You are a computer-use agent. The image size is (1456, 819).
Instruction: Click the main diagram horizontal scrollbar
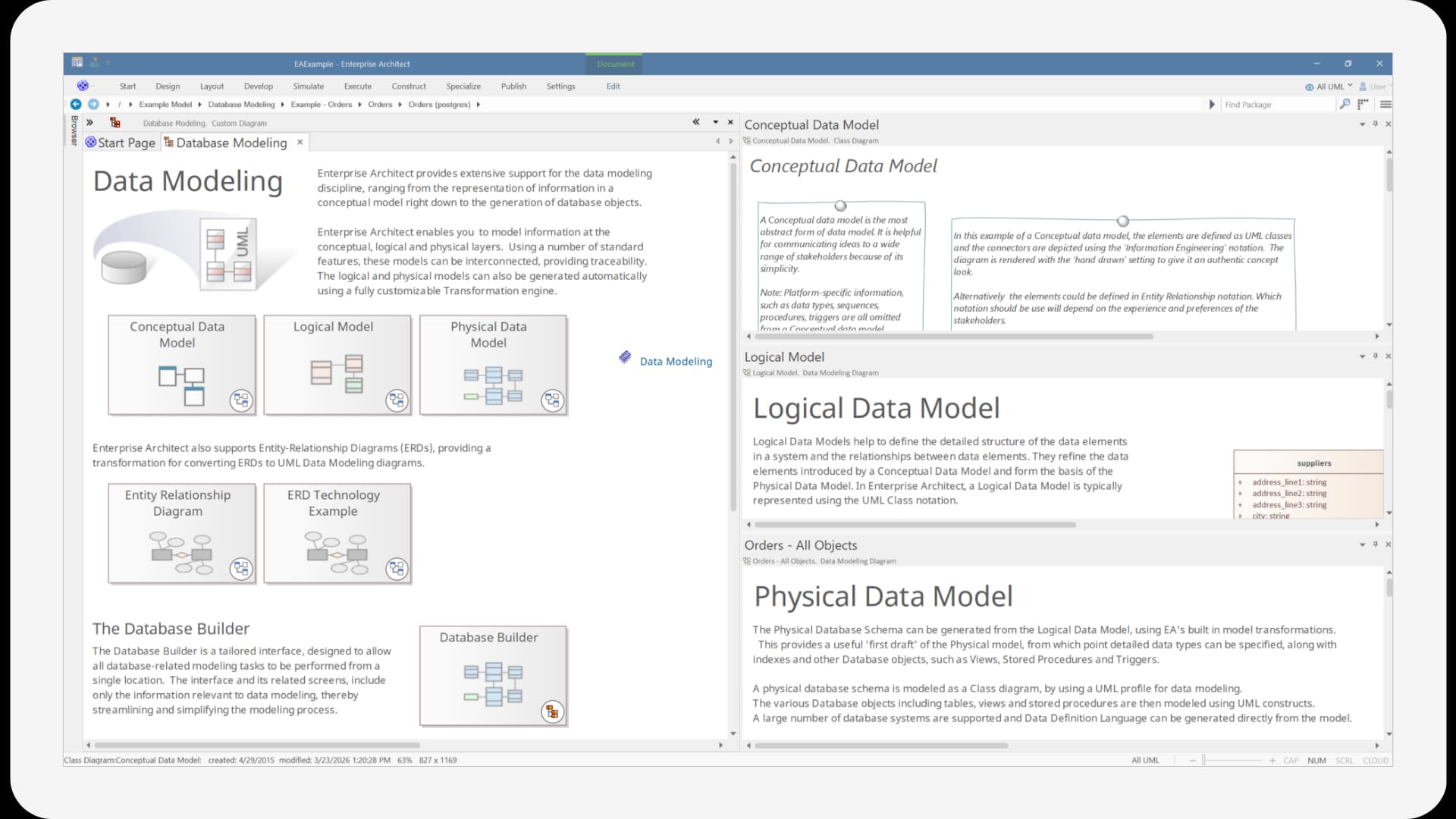[257, 745]
